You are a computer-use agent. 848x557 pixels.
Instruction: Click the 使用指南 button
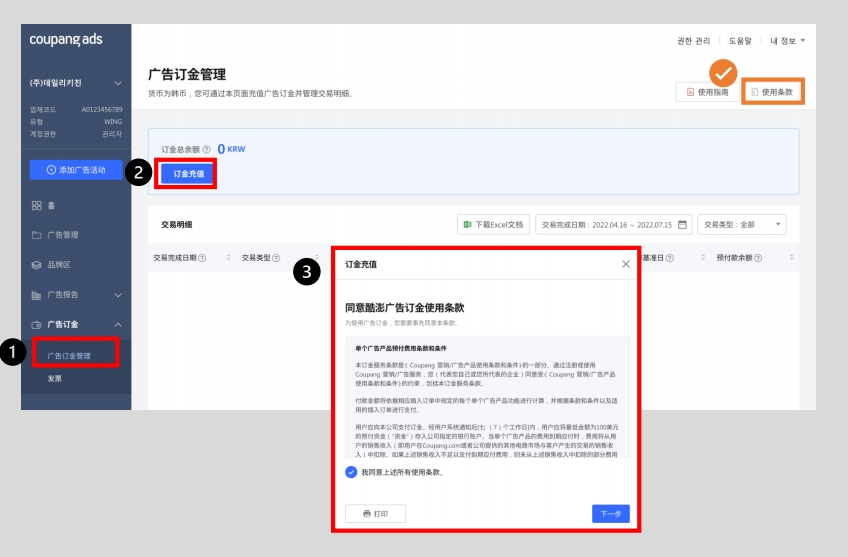(707, 92)
